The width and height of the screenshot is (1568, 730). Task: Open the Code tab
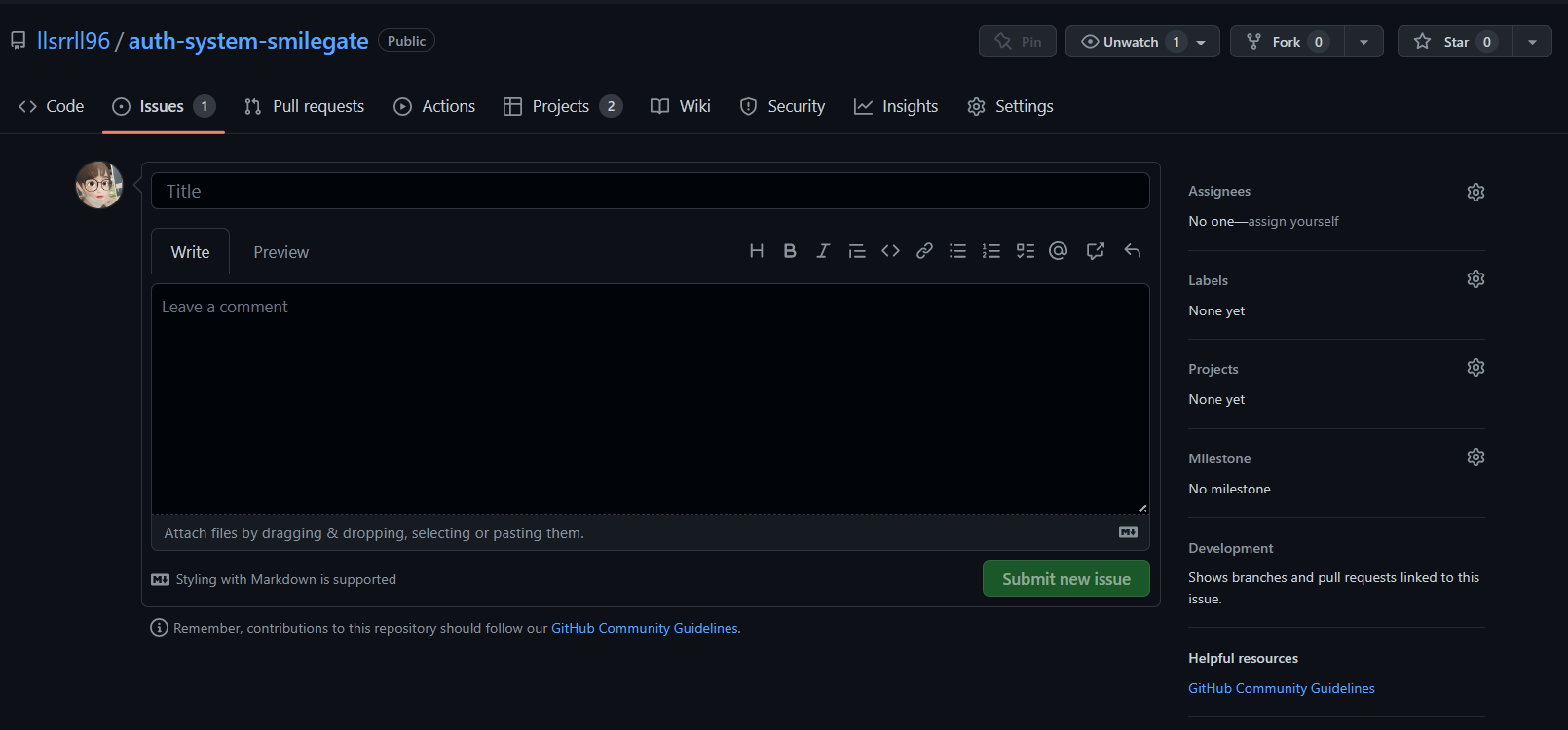(52, 106)
